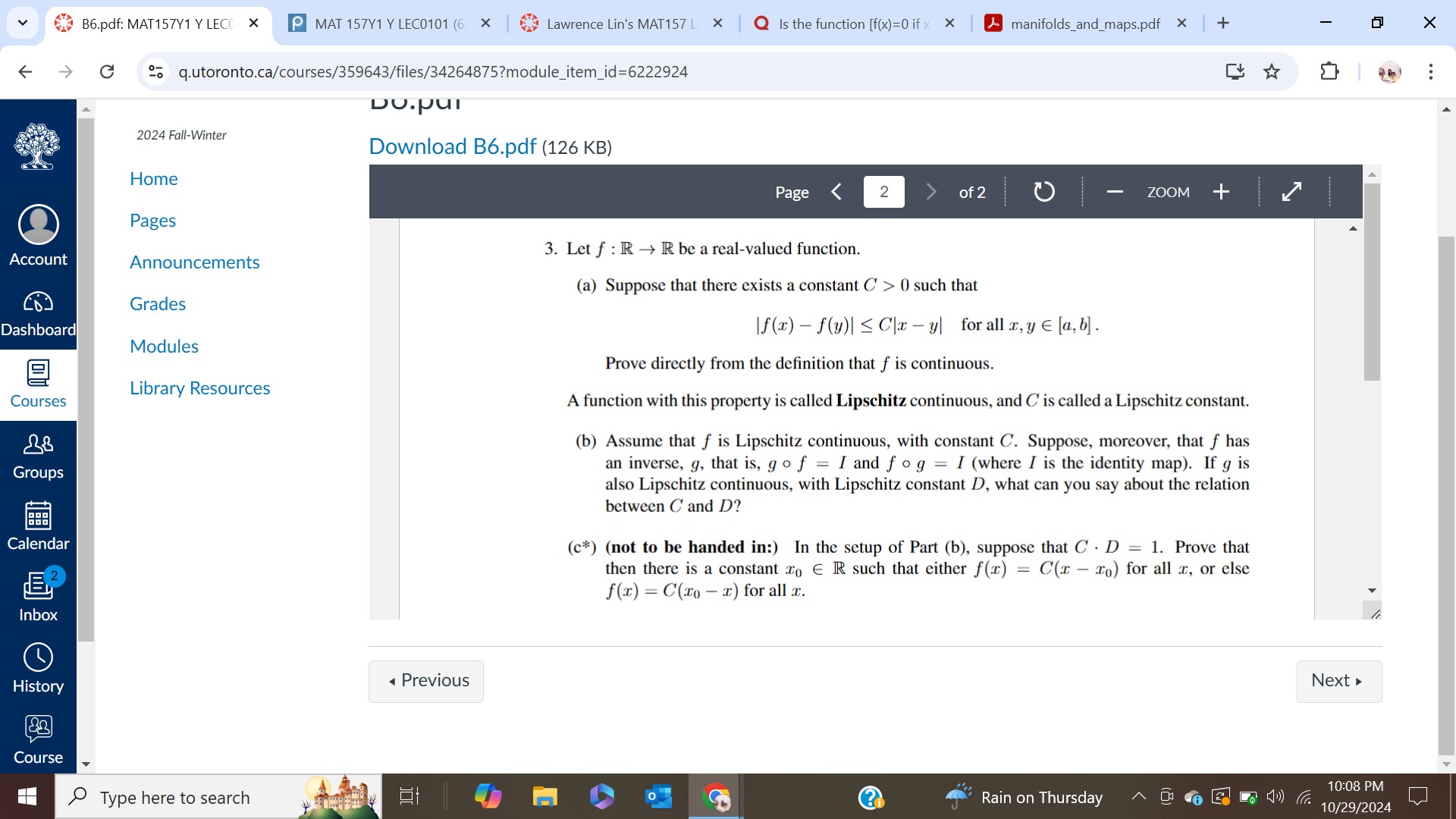Open the History panel
Screen dimensions: 1456x819
pyautogui.click(x=38, y=669)
